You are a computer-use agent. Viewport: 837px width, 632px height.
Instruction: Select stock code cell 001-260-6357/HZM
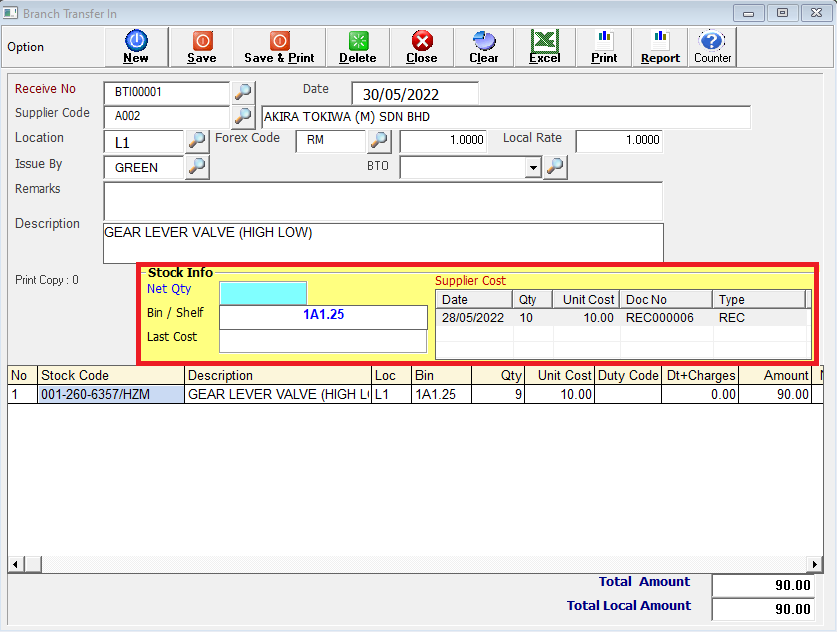tap(110, 394)
